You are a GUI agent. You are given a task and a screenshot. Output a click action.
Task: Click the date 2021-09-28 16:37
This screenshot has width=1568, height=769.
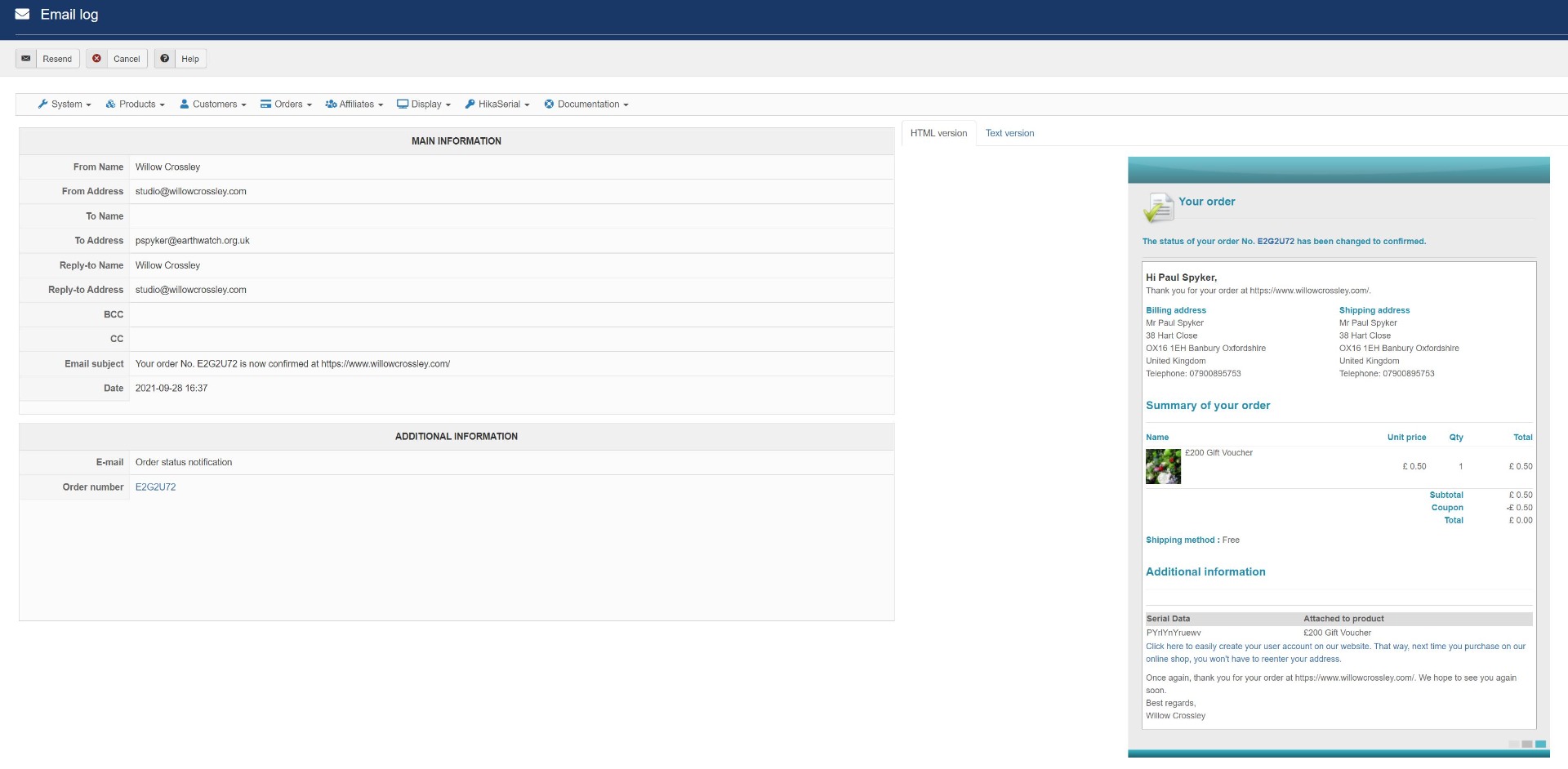[x=171, y=389]
